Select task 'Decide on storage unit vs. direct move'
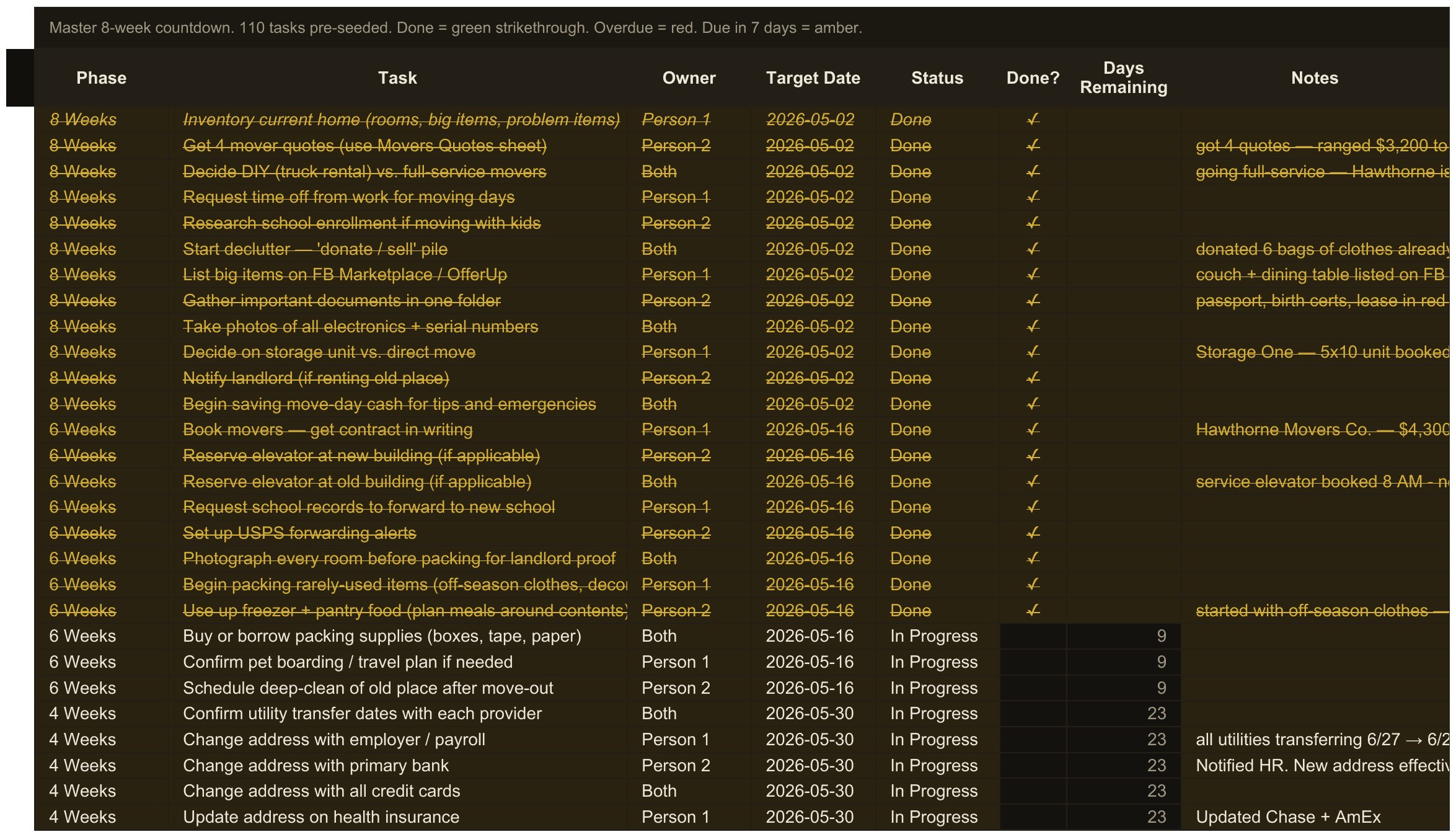This screenshot has height=837, width=1456. tap(329, 352)
